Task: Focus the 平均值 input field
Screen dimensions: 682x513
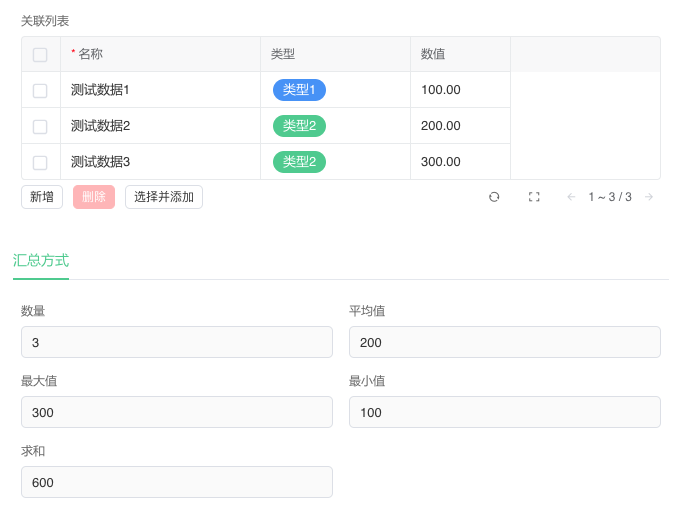Action: pos(505,342)
